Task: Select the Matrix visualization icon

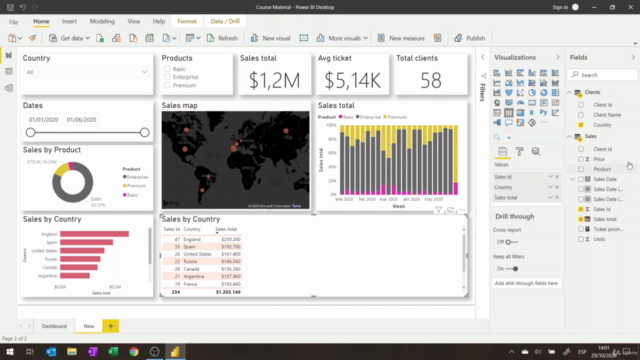Action: point(520,113)
